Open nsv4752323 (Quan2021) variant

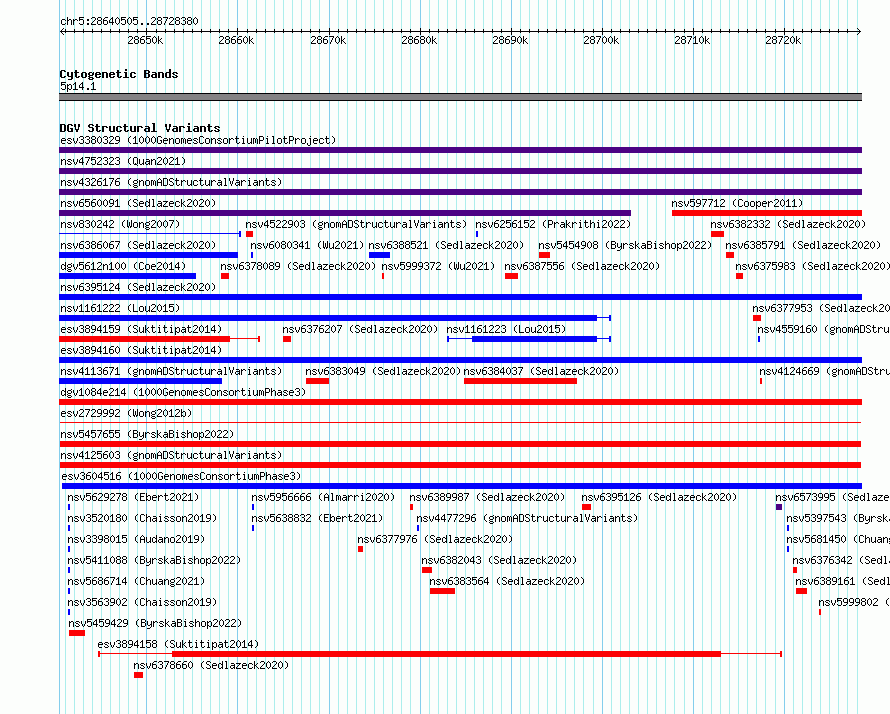(x=123, y=161)
